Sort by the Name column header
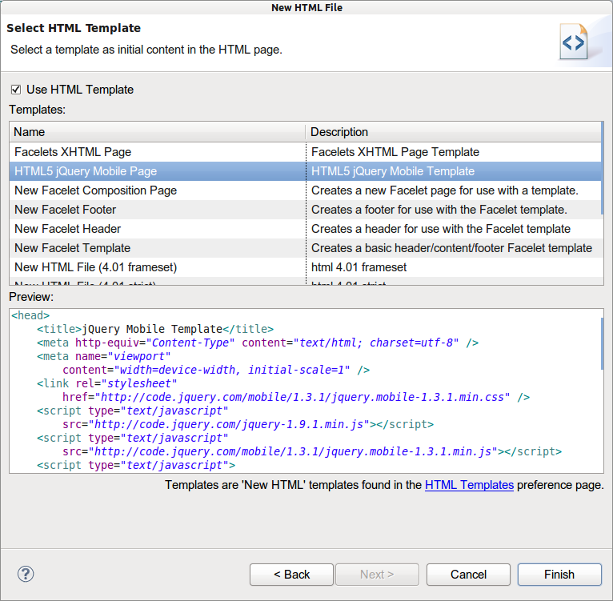Viewport: 613px width, 601px height. (x=158, y=132)
